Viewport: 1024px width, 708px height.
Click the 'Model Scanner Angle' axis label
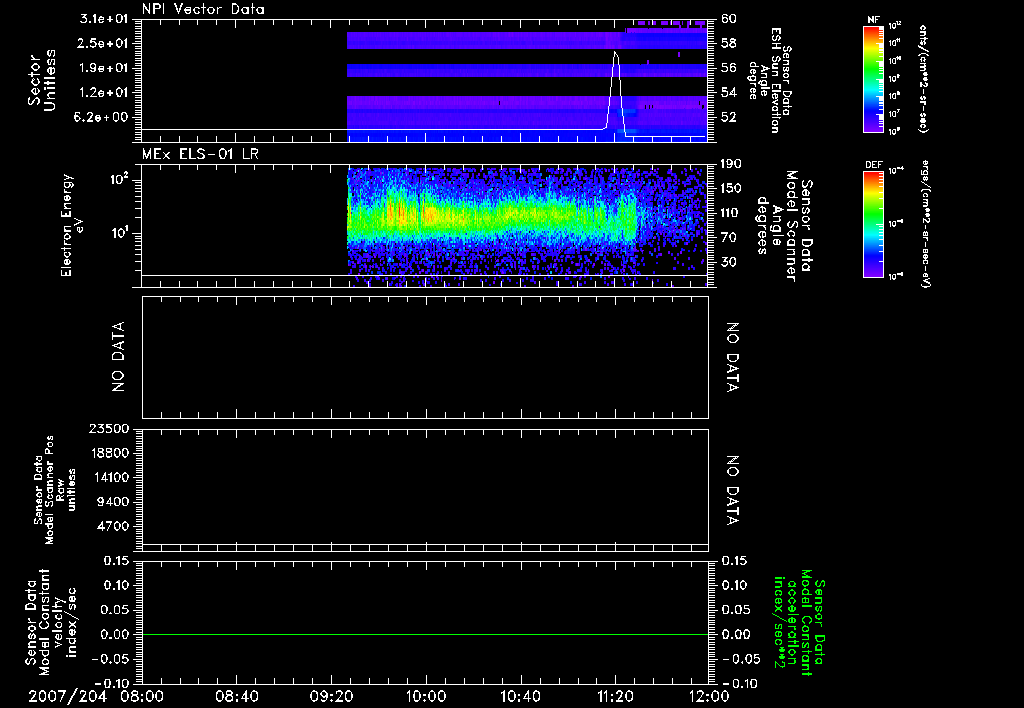(x=784, y=225)
